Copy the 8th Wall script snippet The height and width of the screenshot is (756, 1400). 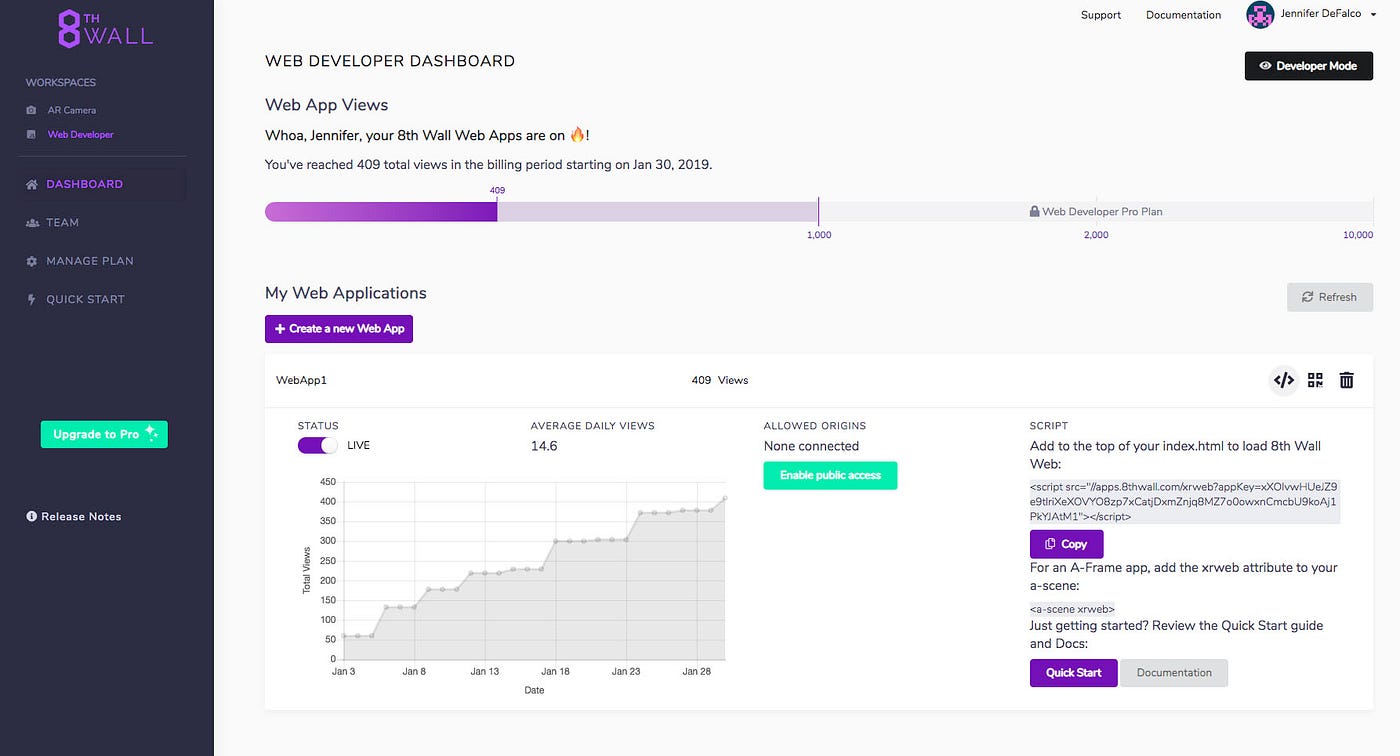point(1066,543)
